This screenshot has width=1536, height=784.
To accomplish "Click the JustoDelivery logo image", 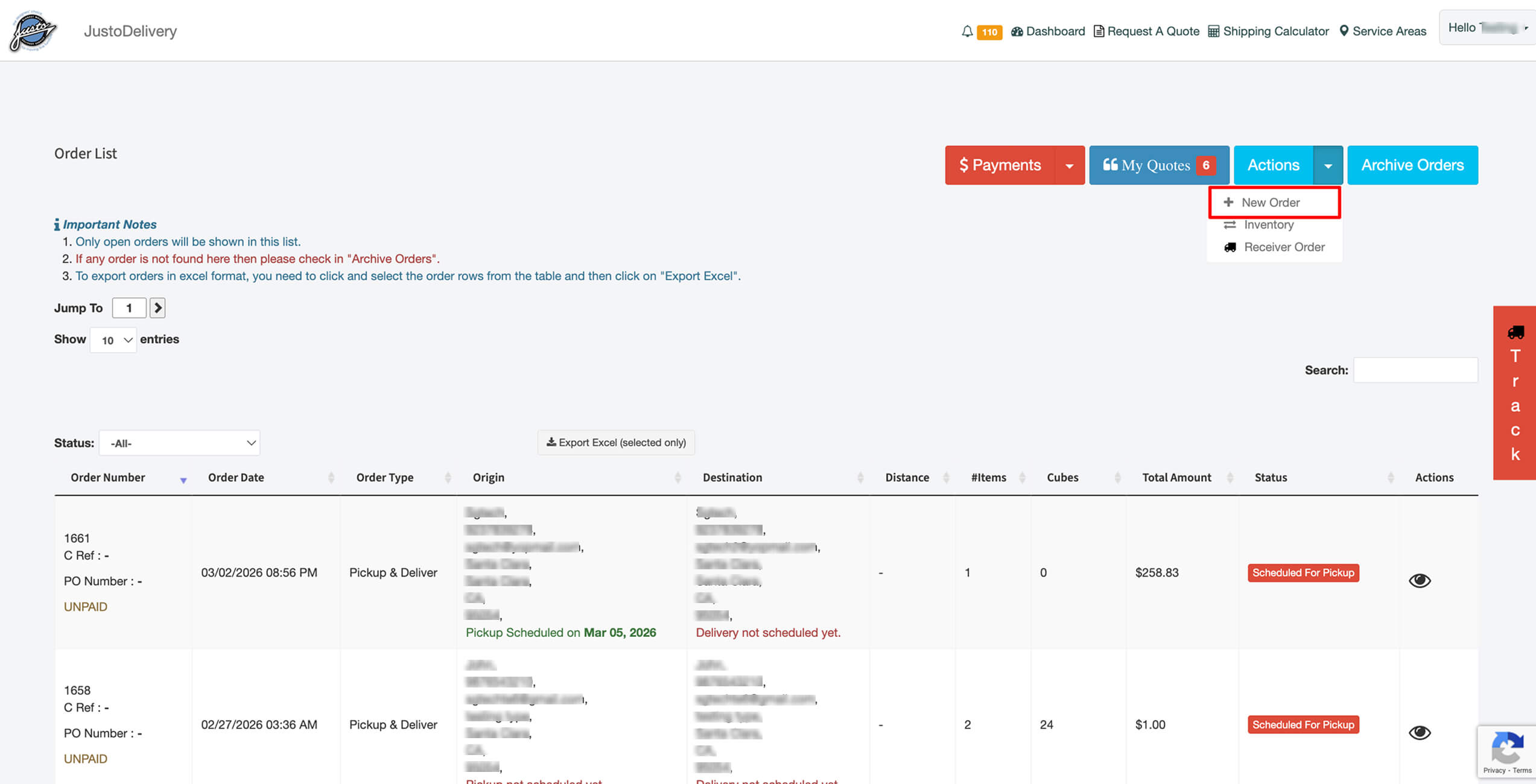I will point(33,31).
